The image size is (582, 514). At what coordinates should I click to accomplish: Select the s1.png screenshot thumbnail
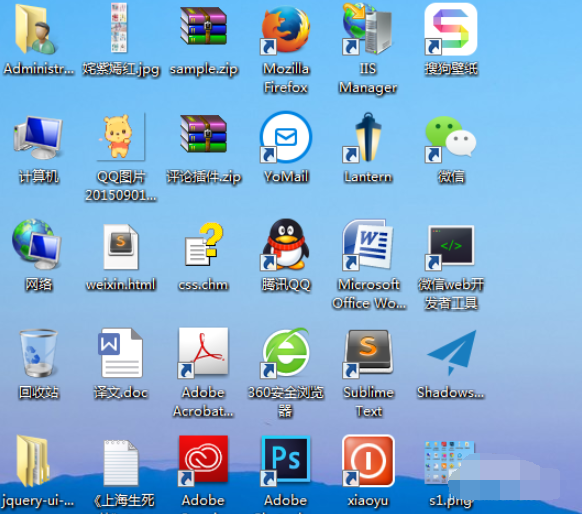[449, 462]
